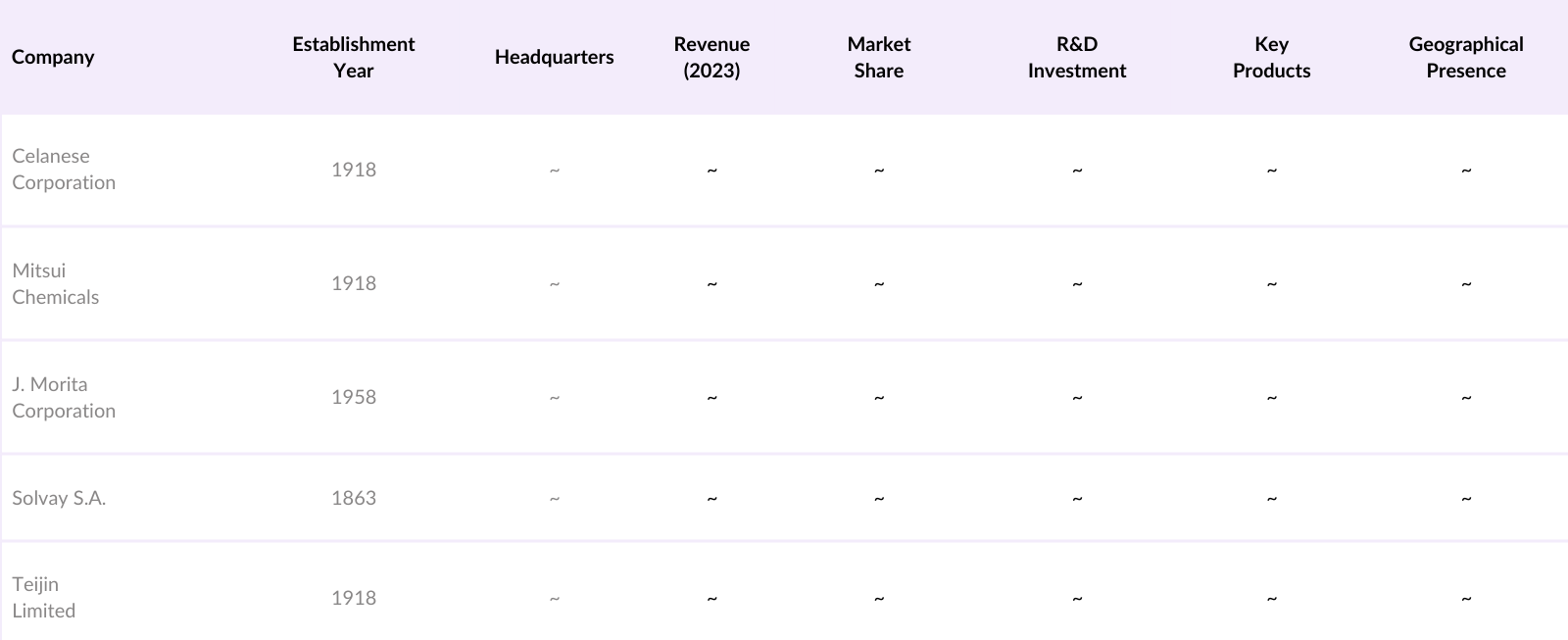Click the R&D Investment column header
Viewport: 1568px width, 640px height.
click(1077, 57)
